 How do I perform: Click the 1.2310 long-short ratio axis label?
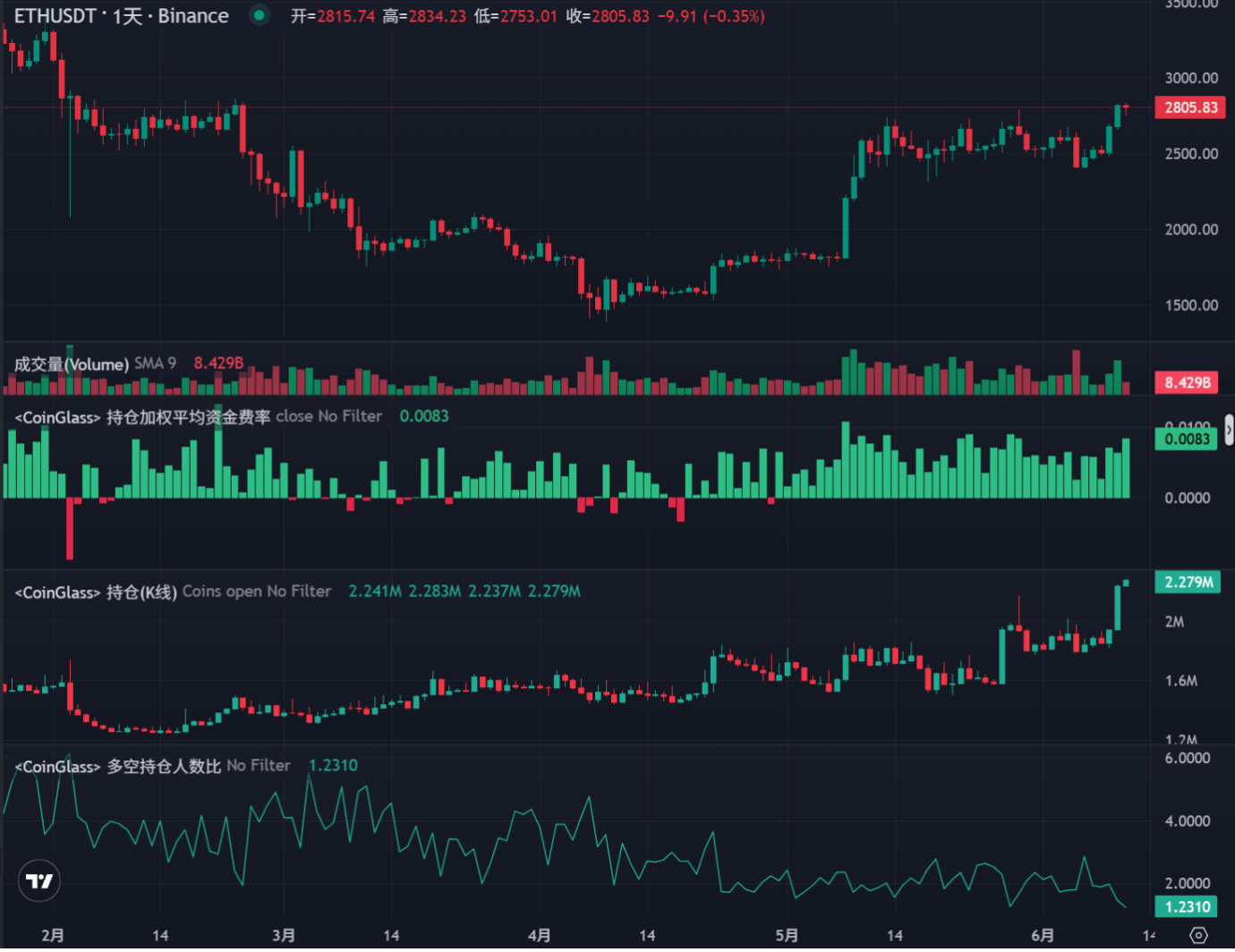[1187, 907]
